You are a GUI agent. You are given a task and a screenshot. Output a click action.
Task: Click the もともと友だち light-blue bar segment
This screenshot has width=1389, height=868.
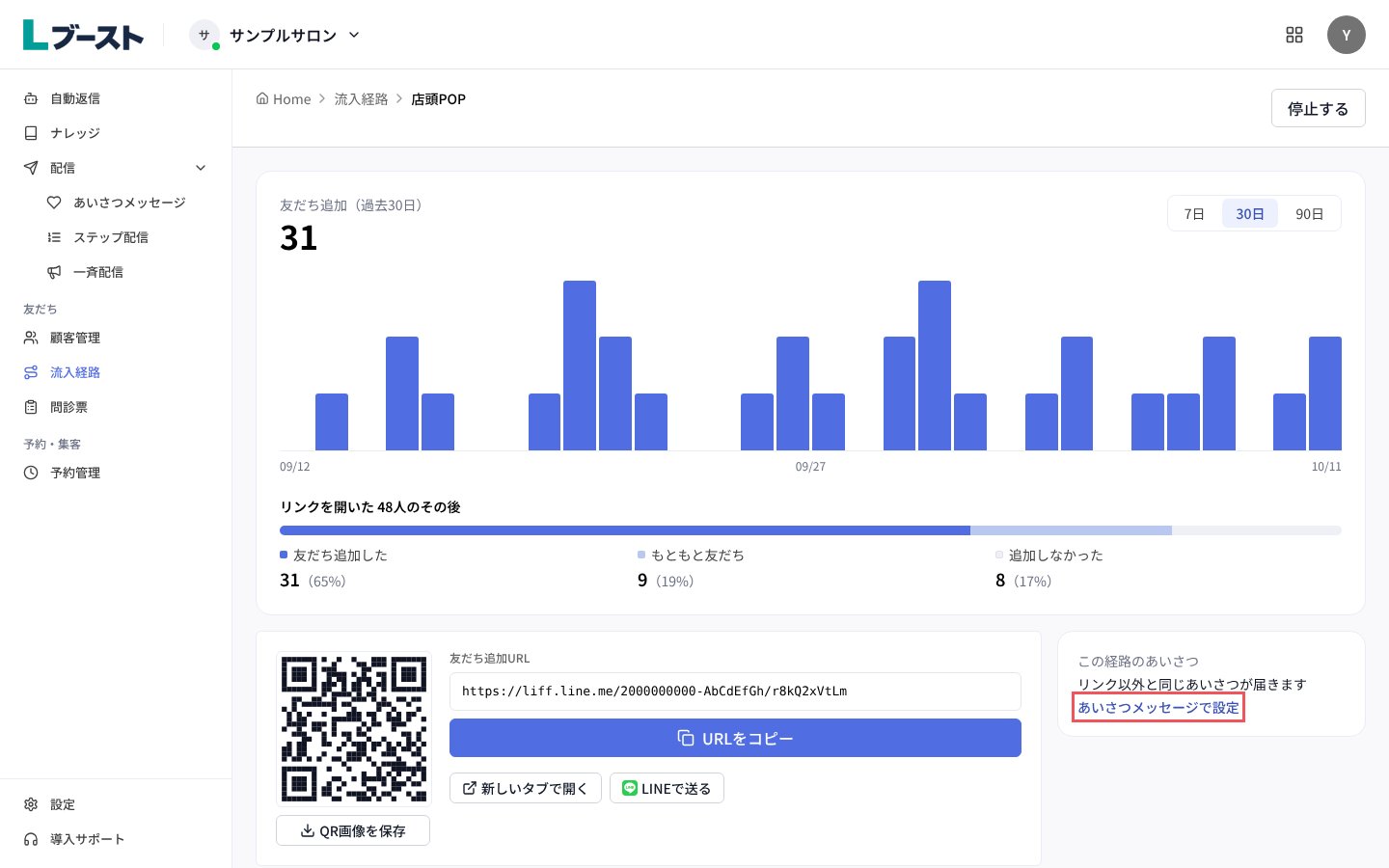pos(1071,530)
